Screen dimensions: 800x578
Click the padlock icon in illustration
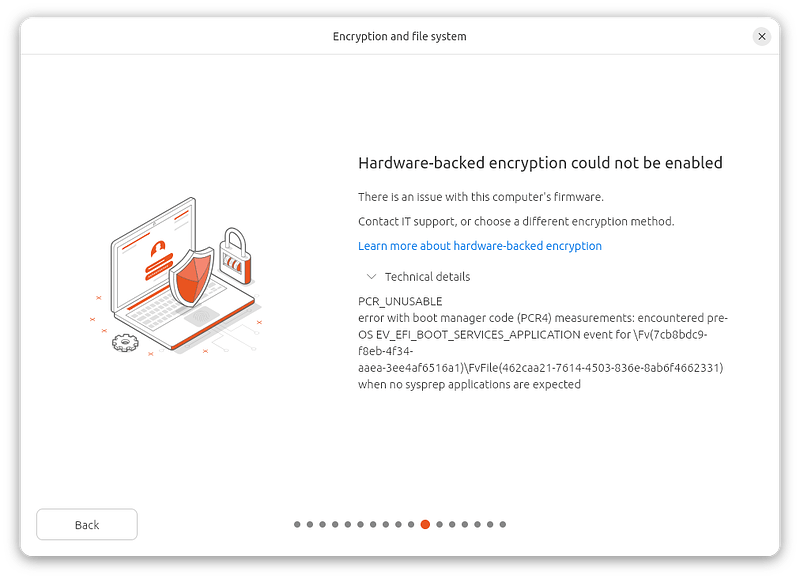point(235,256)
